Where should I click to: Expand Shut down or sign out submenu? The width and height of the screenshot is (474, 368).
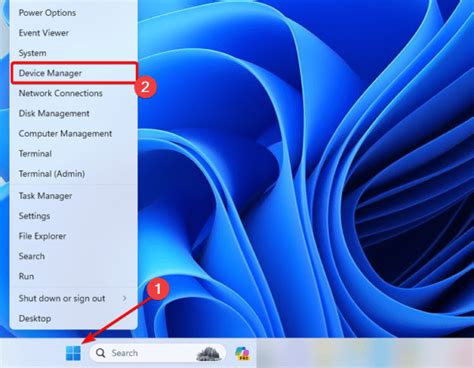coord(74,298)
